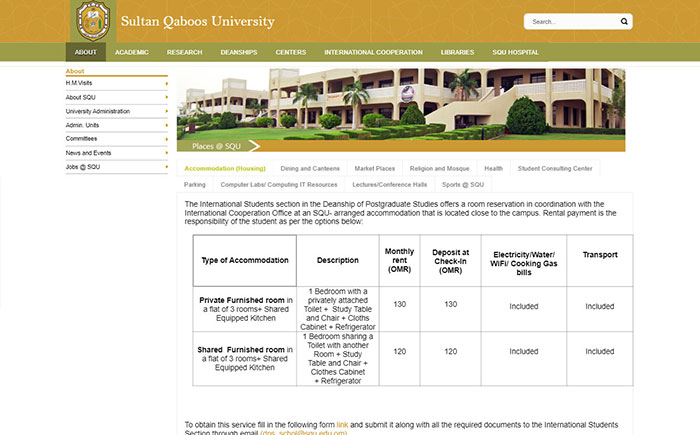This screenshot has width=700, height=435.
Task: Click the Shared Furnished room cell
Action: [x=245, y=359]
